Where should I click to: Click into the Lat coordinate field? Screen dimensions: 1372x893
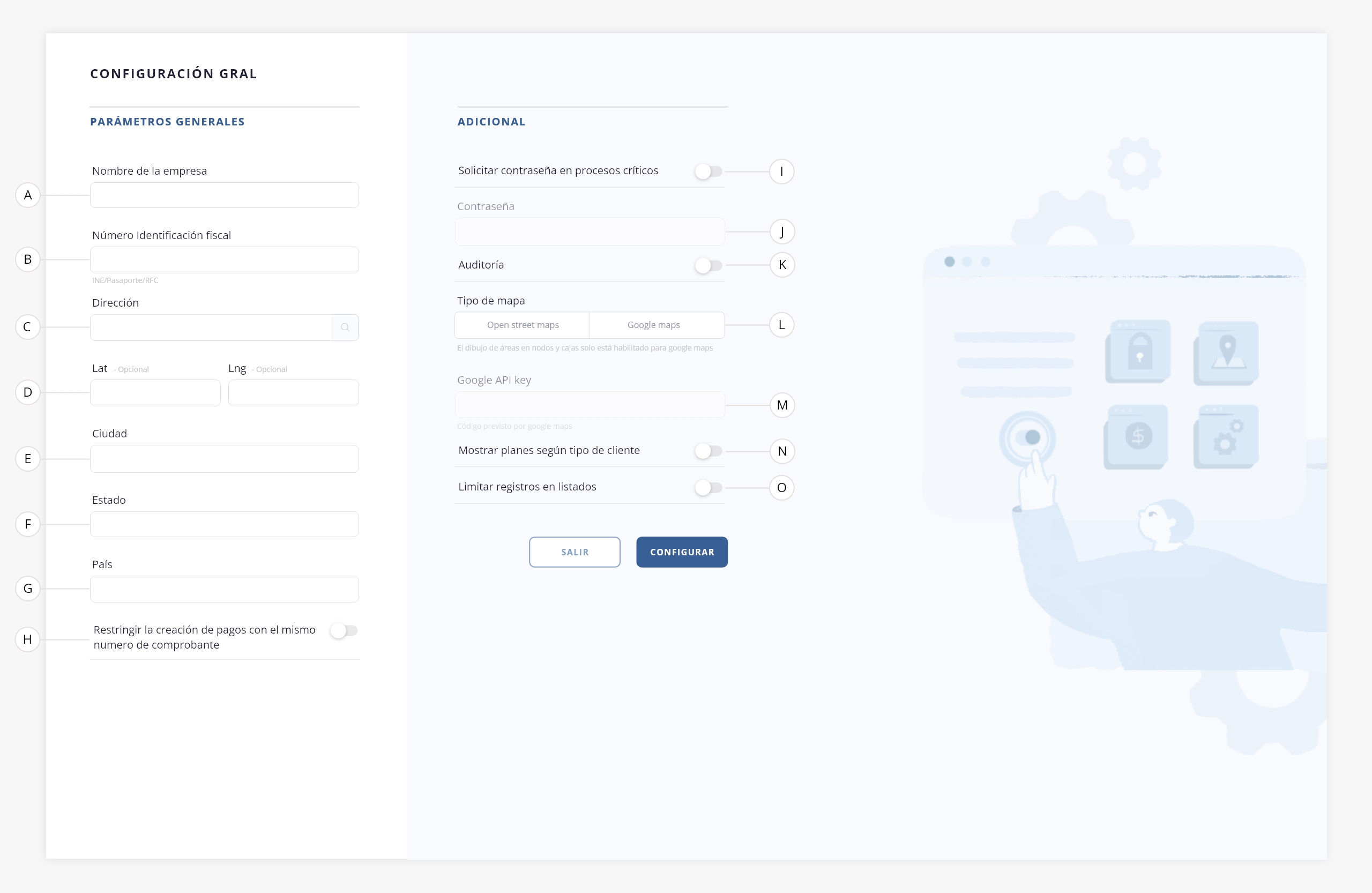155,392
